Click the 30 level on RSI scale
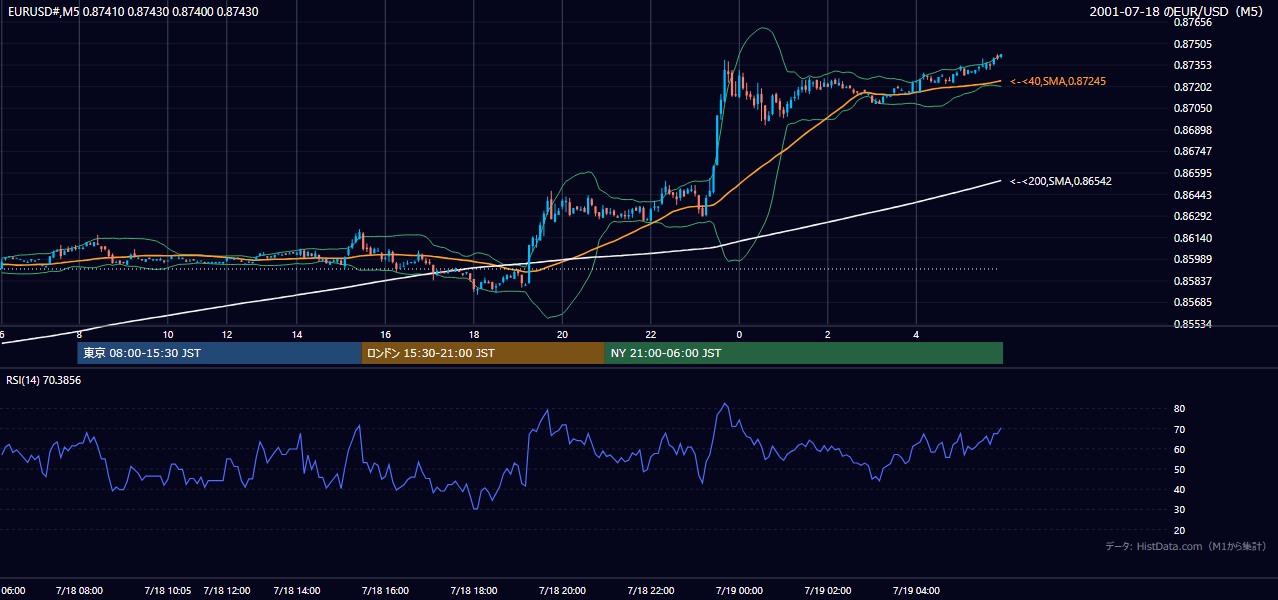Screen dimensions: 1278x600 (1179, 510)
